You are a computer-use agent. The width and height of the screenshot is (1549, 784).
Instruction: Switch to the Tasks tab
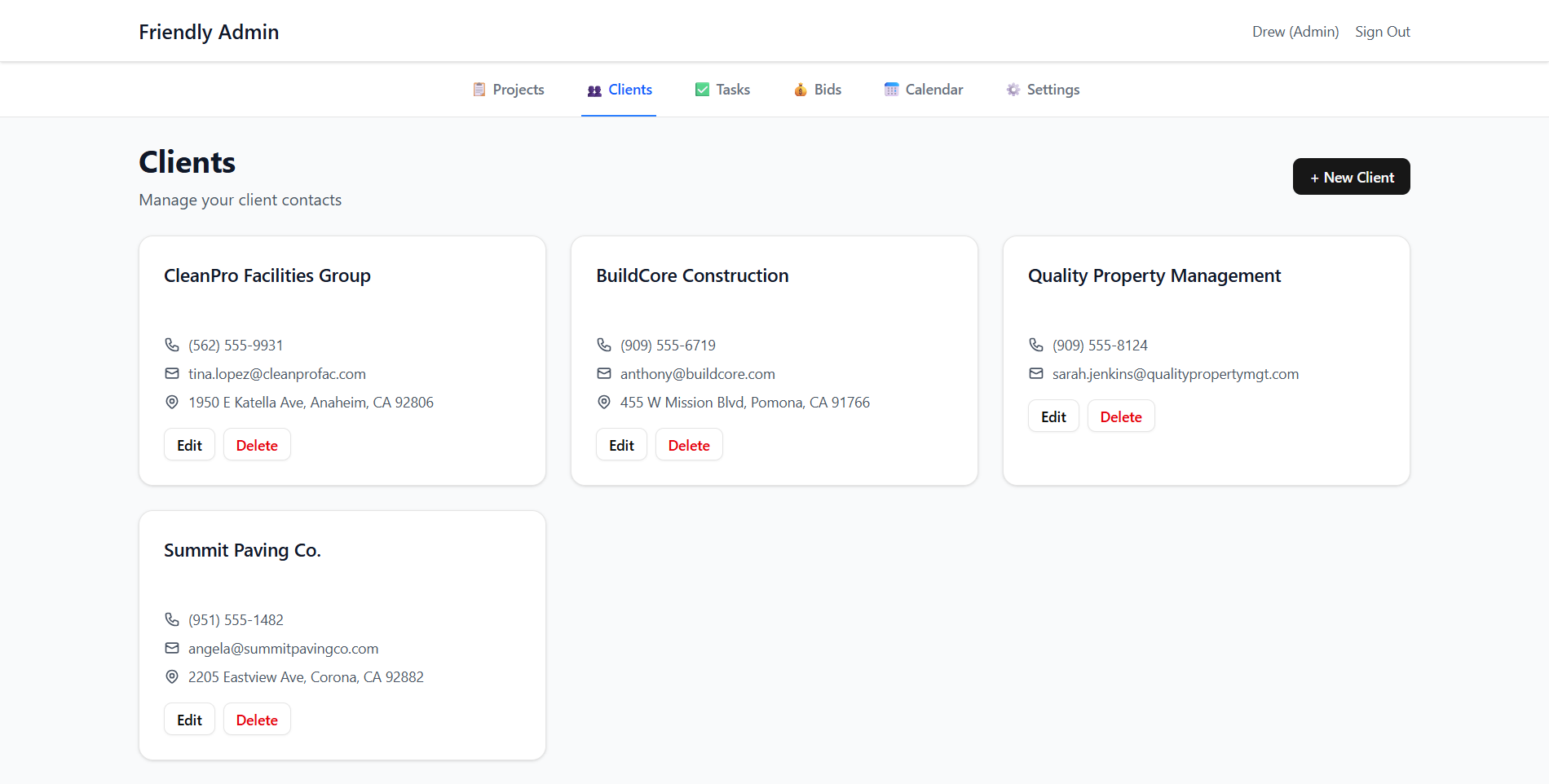coord(722,90)
